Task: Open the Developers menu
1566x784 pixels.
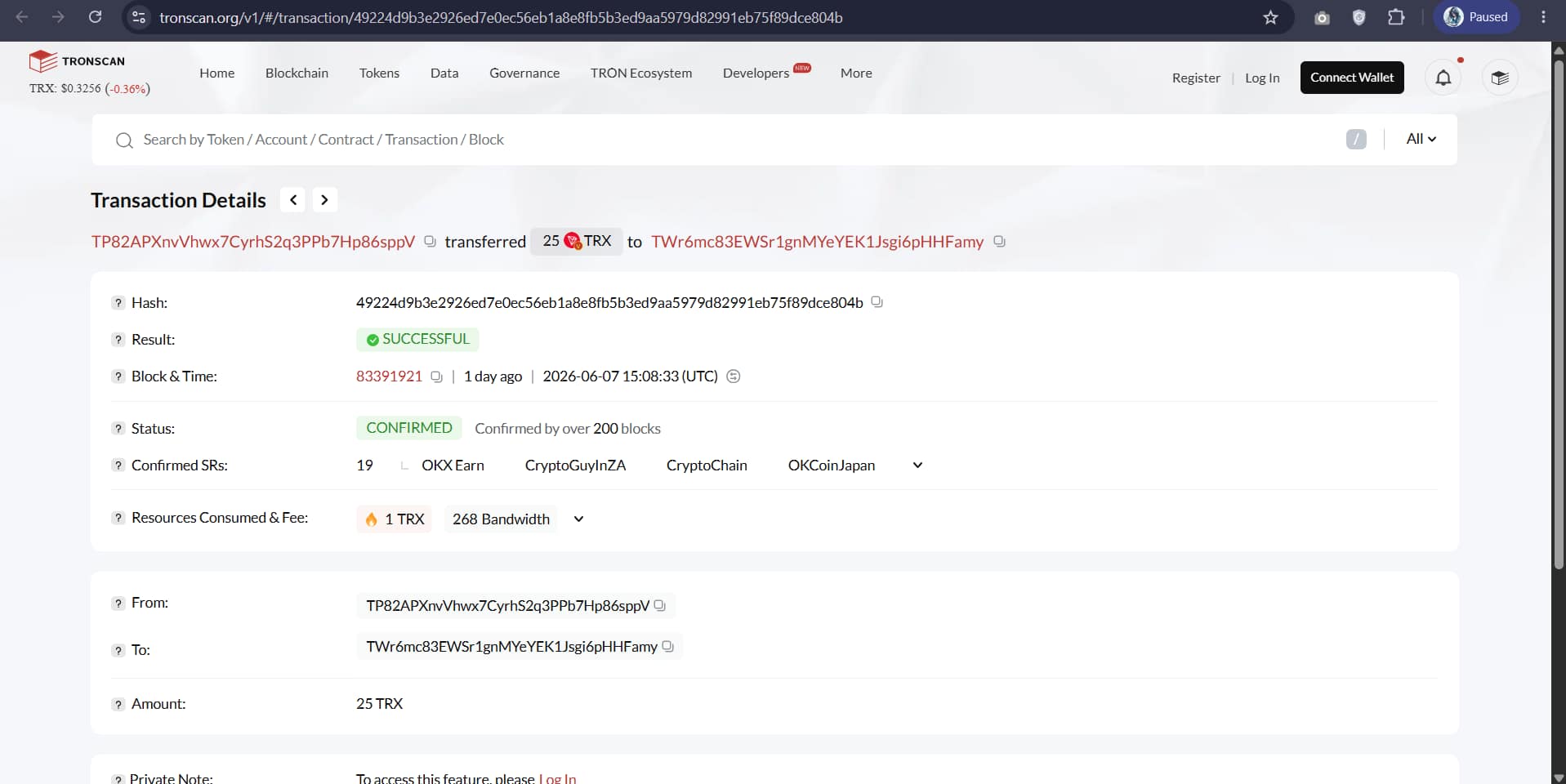Action: pos(756,73)
